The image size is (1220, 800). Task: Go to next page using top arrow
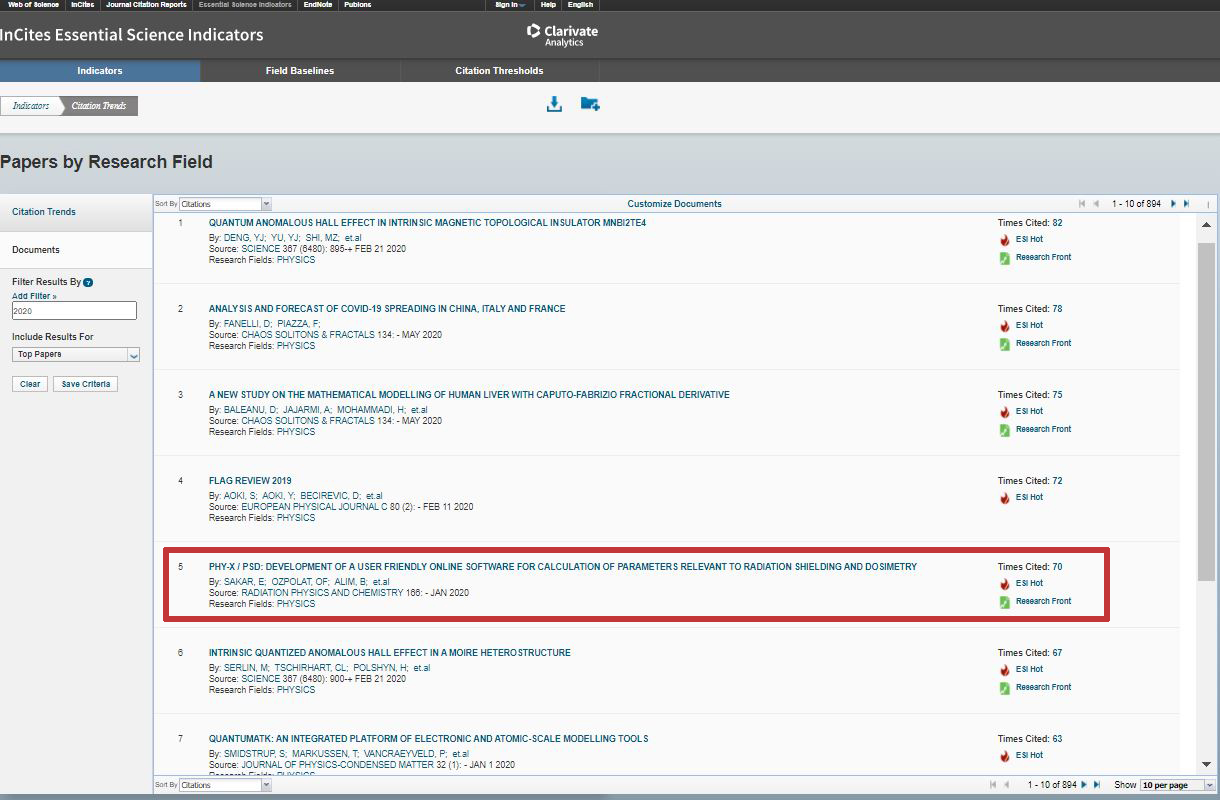1173,204
